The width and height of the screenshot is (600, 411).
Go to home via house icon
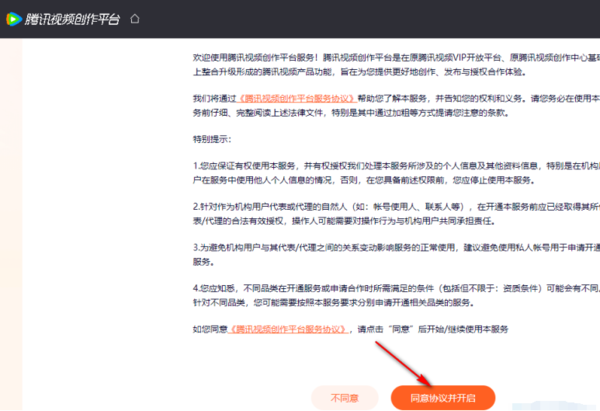pyautogui.click(x=135, y=18)
